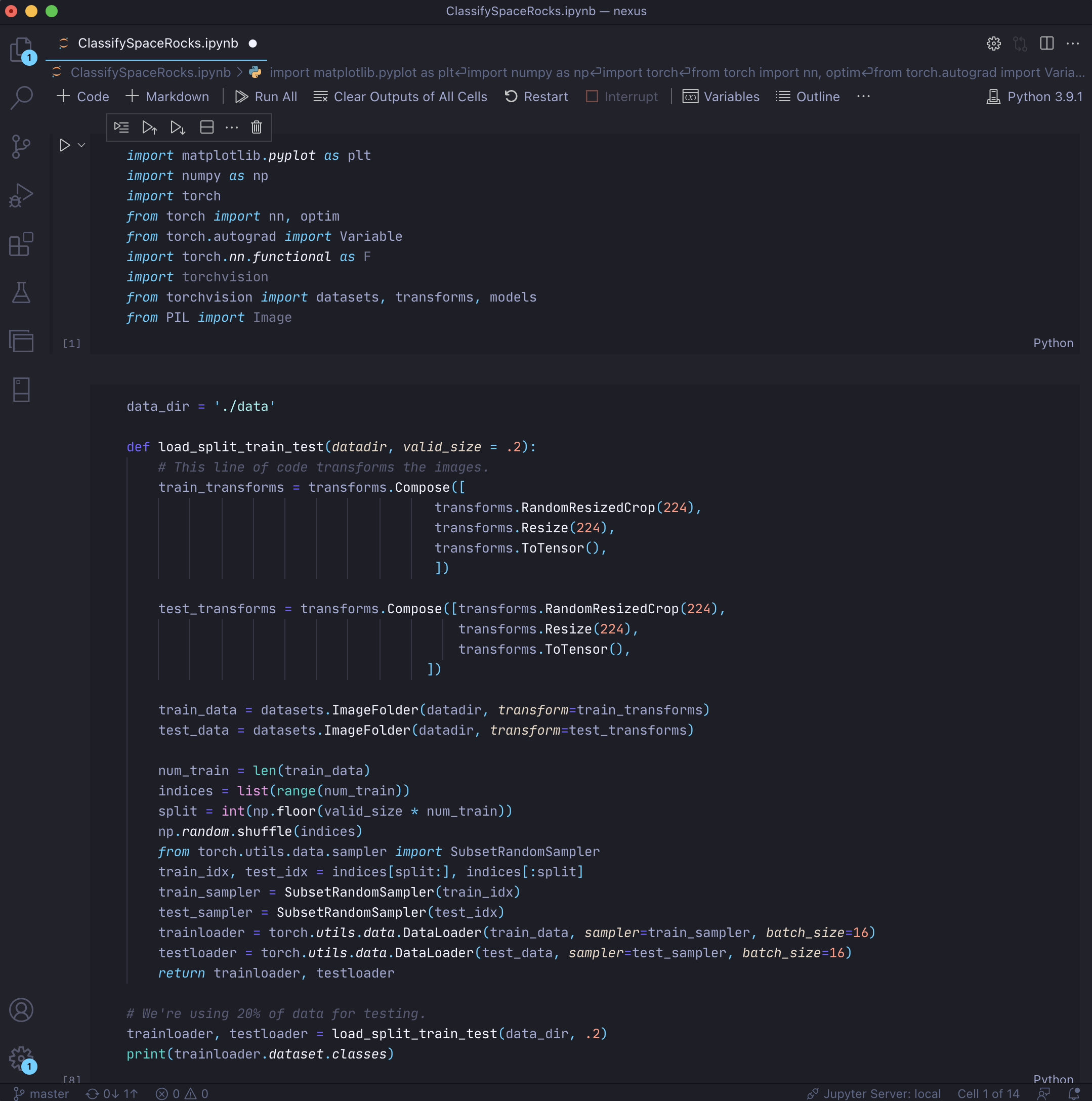Select the Python 3.9.1 kernel picker
Image resolution: width=1092 pixels, height=1101 pixels.
(1034, 96)
